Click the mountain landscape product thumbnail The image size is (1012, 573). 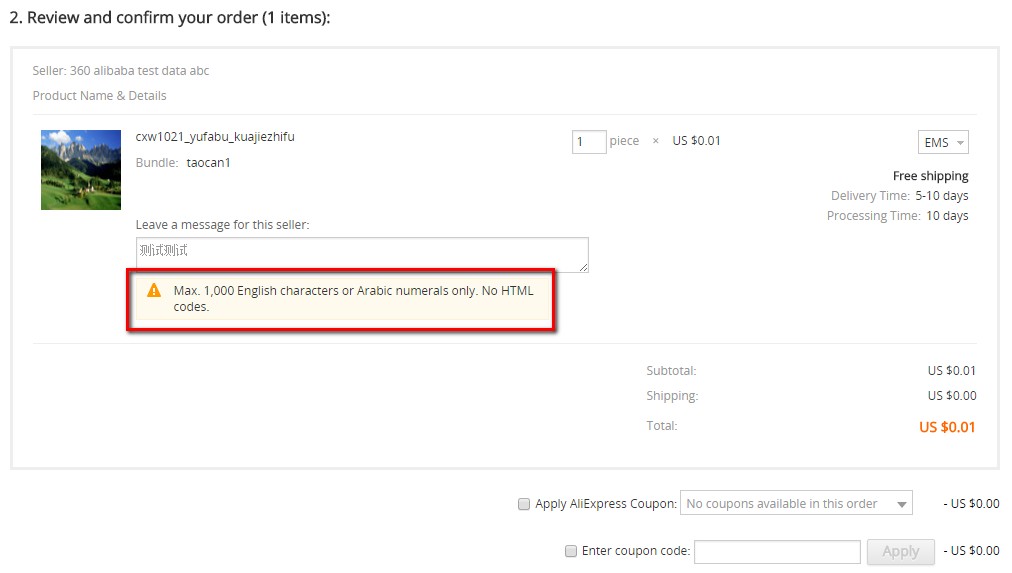pyautogui.click(x=81, y=169)
